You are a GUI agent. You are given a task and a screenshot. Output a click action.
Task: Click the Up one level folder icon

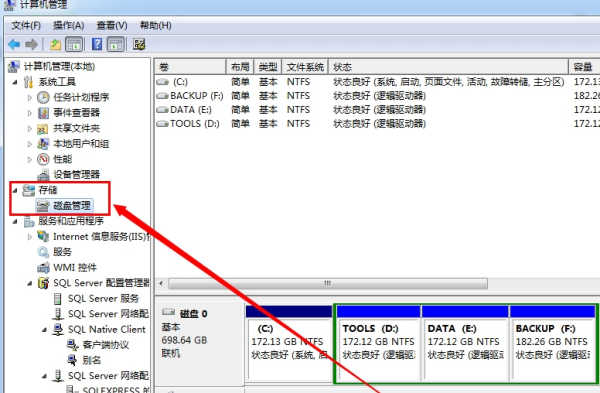pos(55,44)
